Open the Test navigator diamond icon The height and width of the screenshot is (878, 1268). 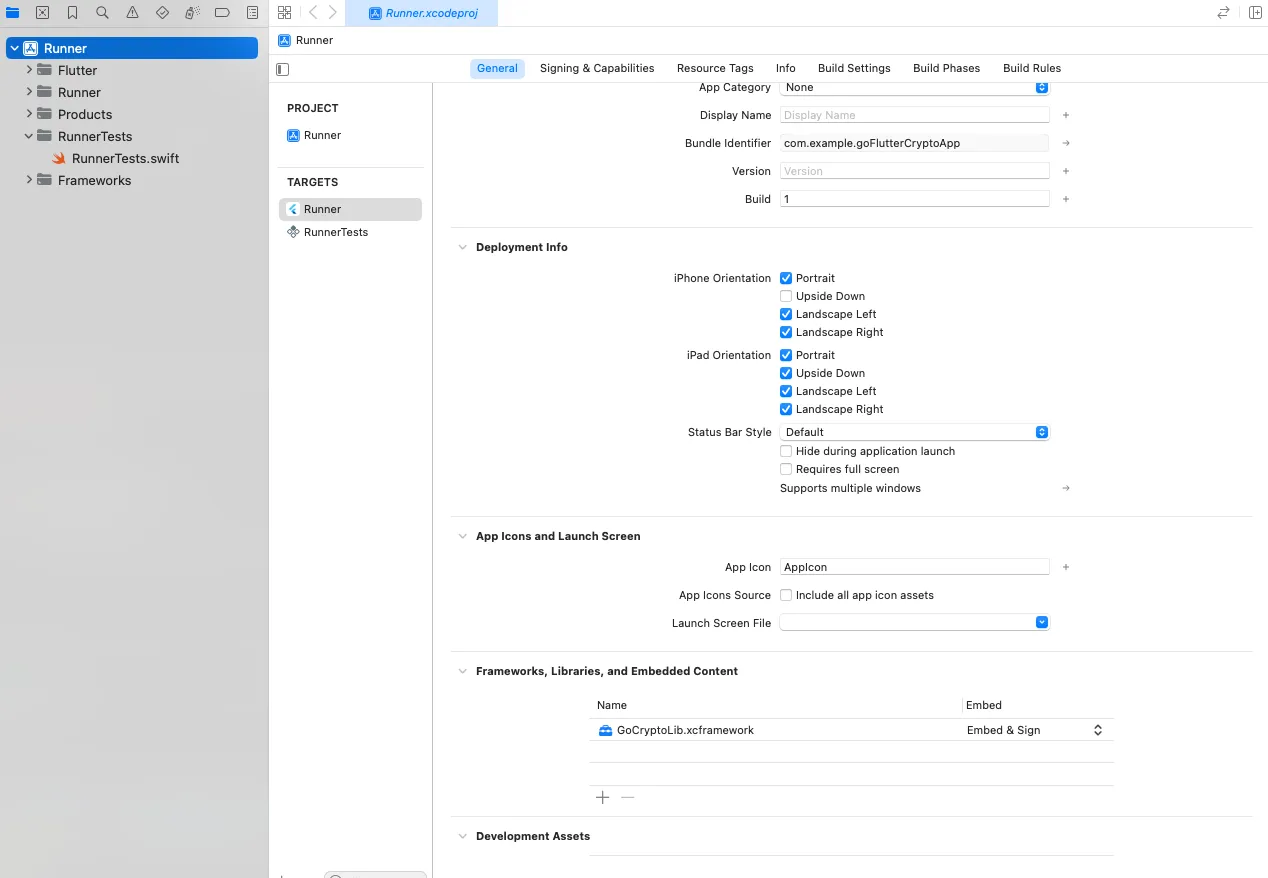[163, 13]
